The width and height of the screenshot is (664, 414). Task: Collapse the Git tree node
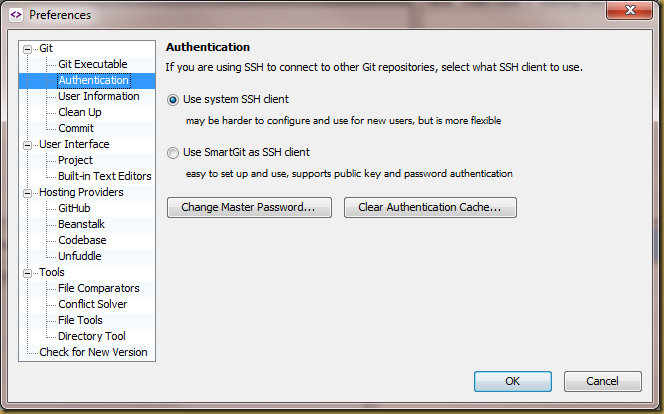(29, 48)
